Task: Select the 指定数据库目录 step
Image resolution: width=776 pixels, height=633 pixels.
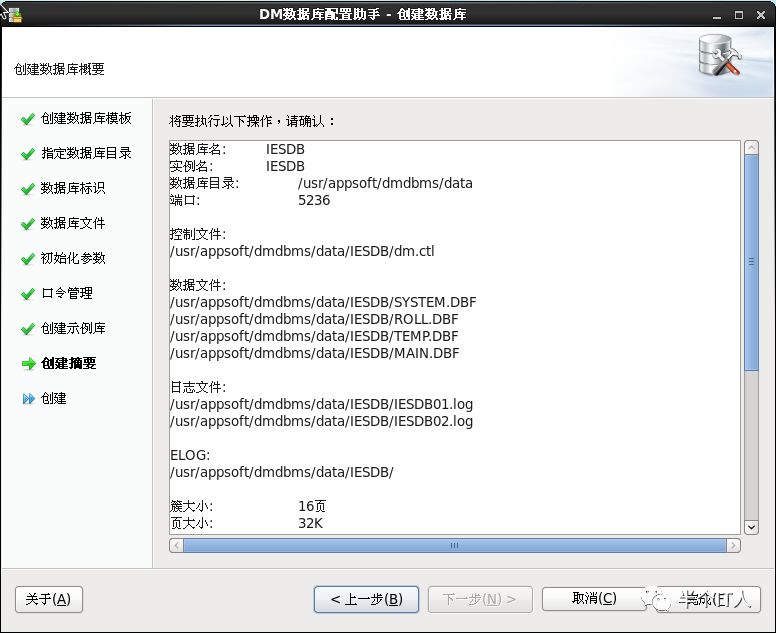Action: (x=86, y=153)
